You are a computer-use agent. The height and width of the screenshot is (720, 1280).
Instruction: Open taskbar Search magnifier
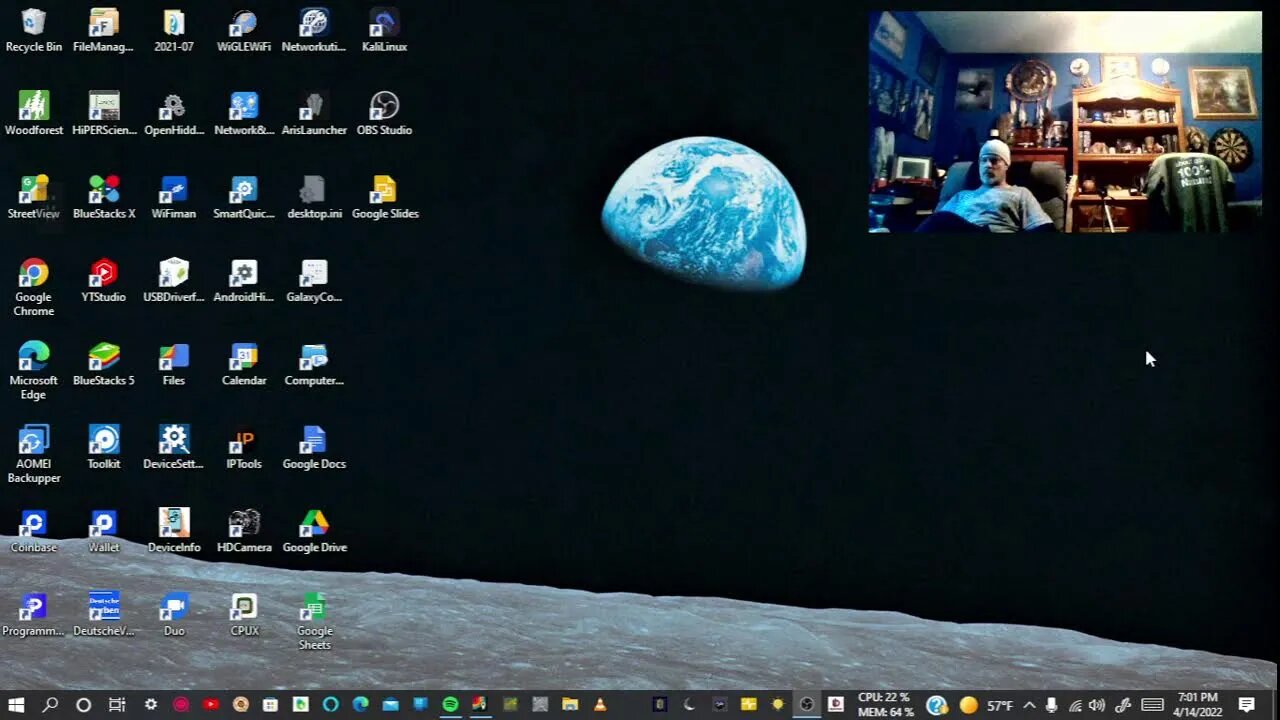point(50,705)
